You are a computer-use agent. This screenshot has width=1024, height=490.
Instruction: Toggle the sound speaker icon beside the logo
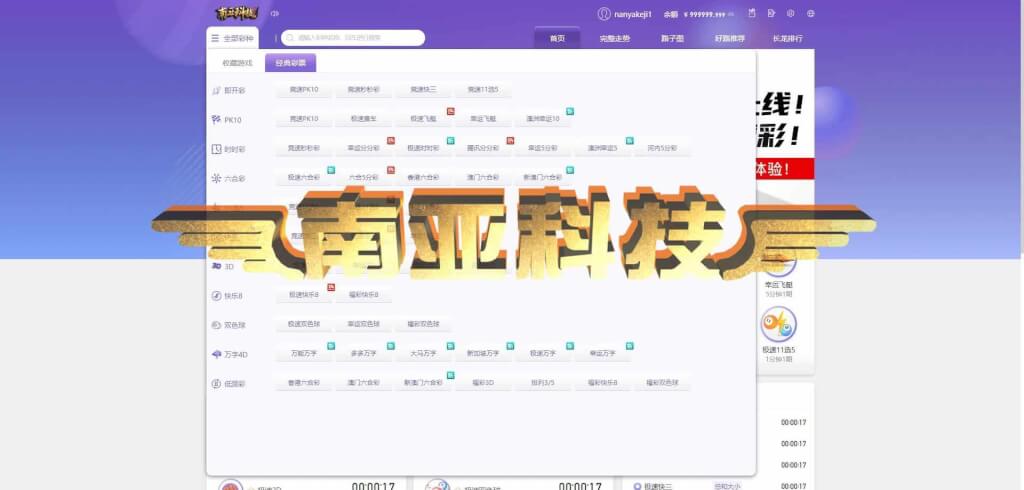275,14
